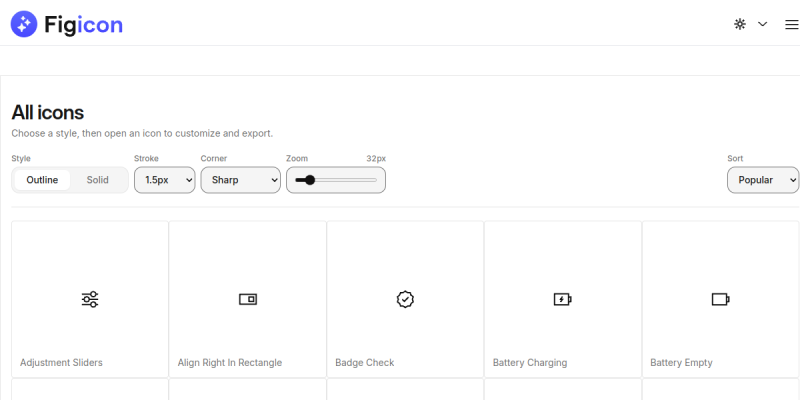Open the Battery Charging icon

tap(563, 299)
